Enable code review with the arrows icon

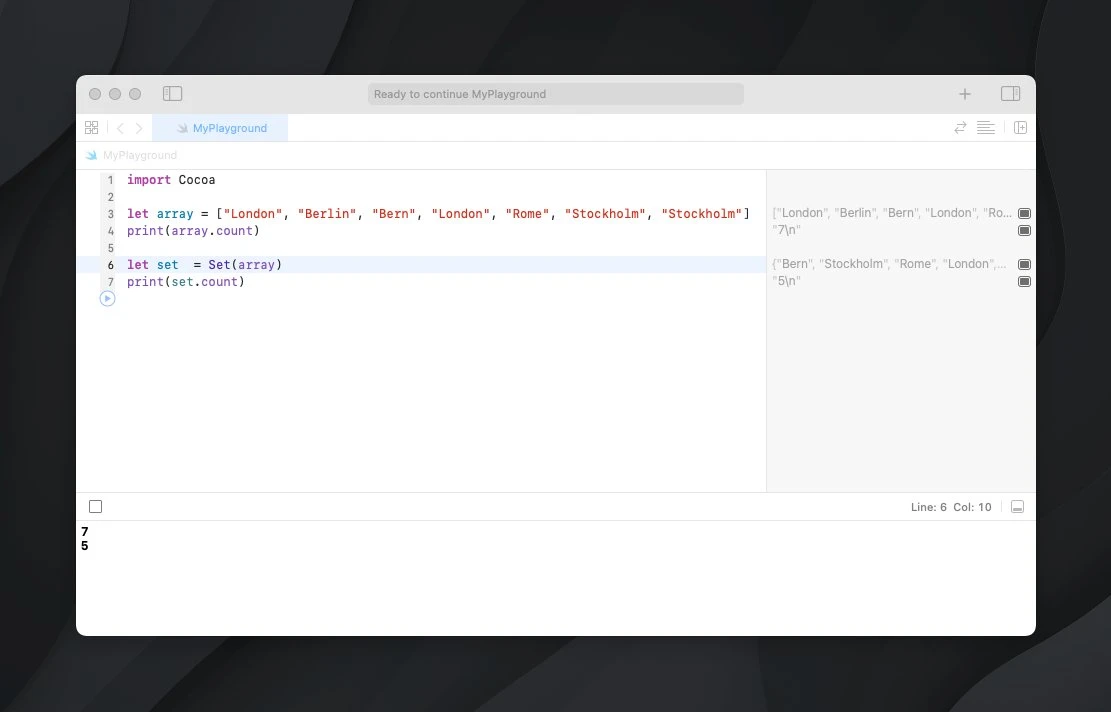960,128
